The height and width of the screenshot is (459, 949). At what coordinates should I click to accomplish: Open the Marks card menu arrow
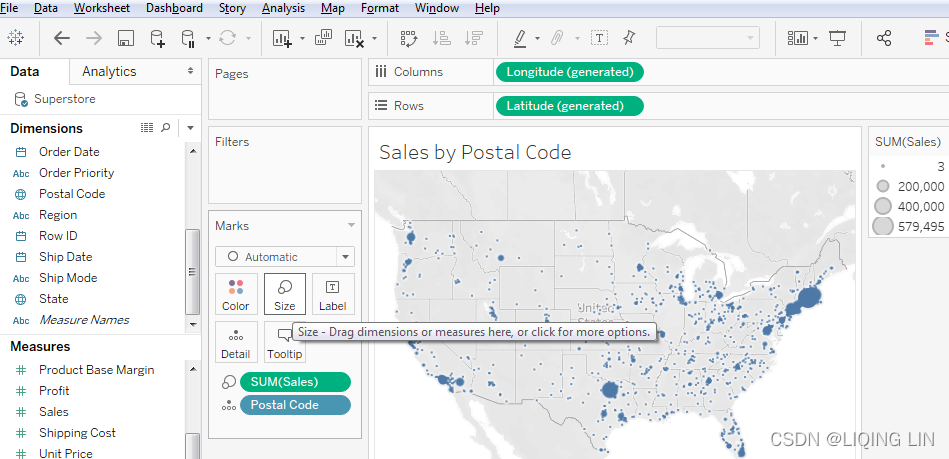pyautogui.click(x=351, y=225)
